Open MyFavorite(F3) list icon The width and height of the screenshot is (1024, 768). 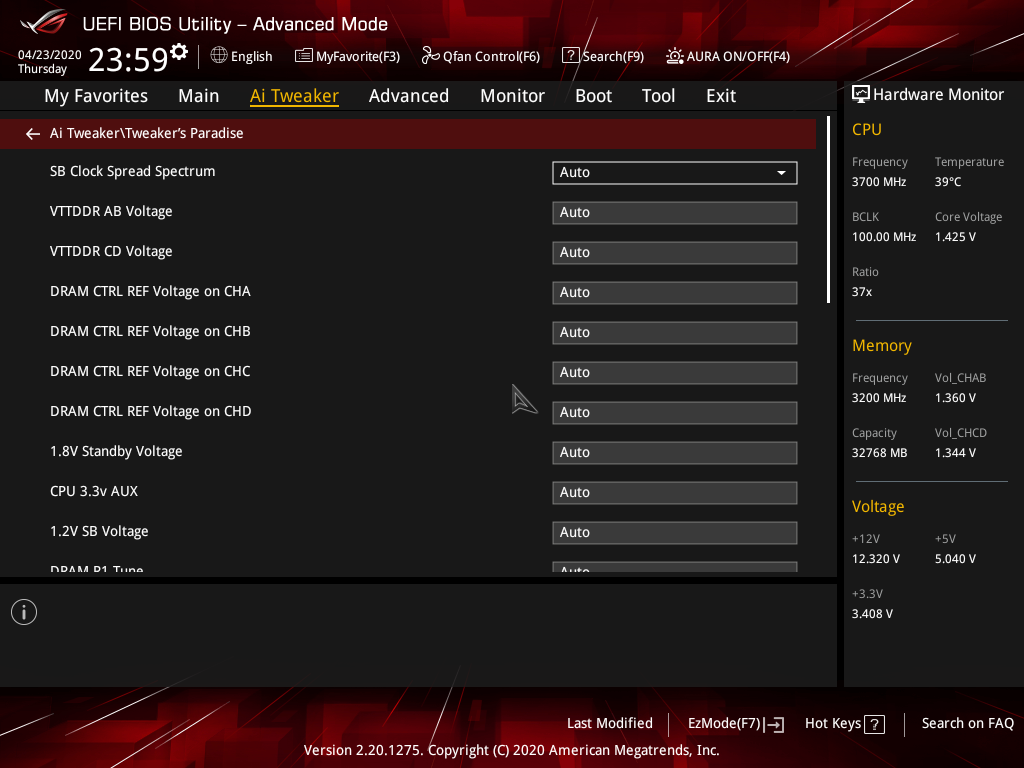click(x=304, y=56)
